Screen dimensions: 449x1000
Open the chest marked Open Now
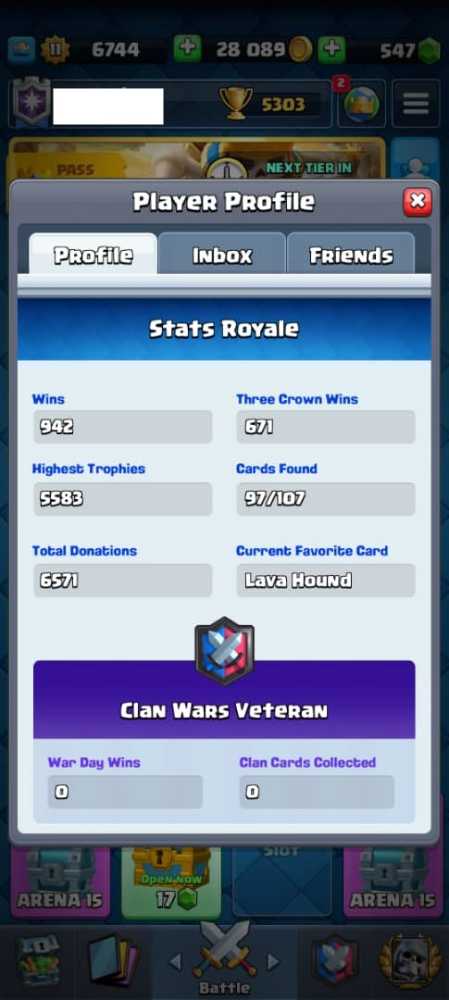(x=171, y=883)
